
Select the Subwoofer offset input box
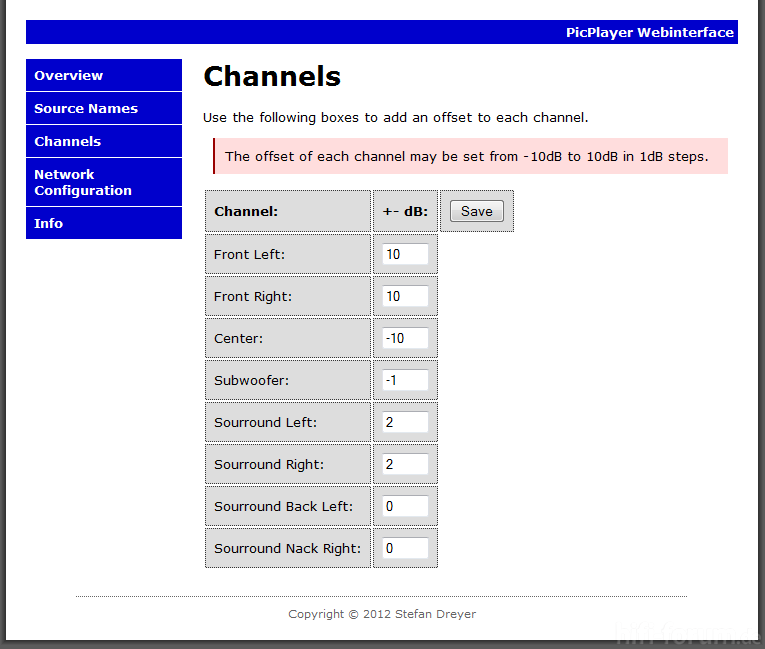[405, 381]
